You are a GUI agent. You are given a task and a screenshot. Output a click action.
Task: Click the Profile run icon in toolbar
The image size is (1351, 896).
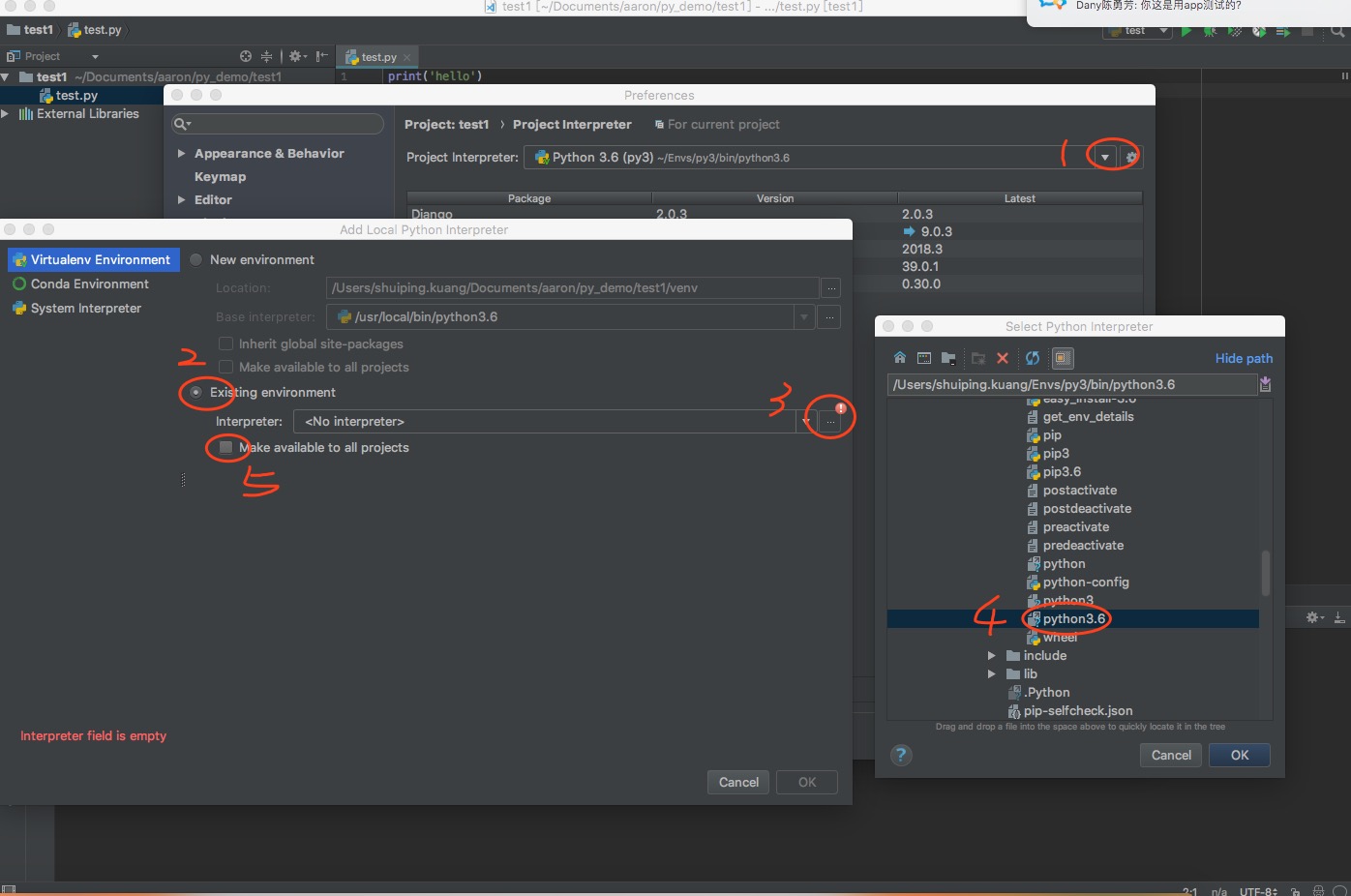(1258, 31)
